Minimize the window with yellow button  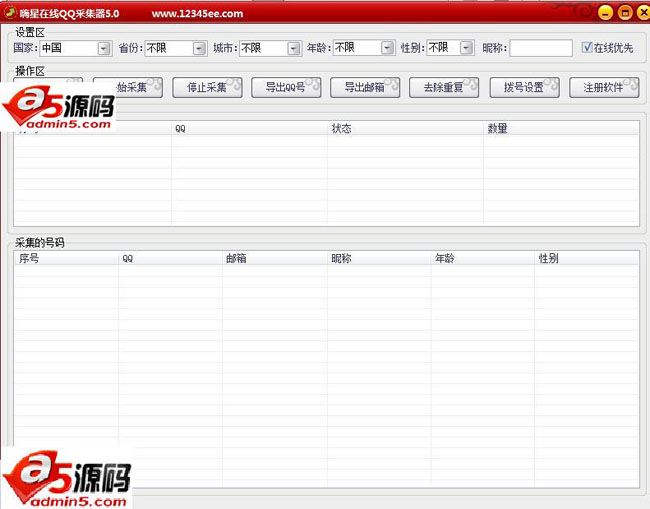coord(606,13)
